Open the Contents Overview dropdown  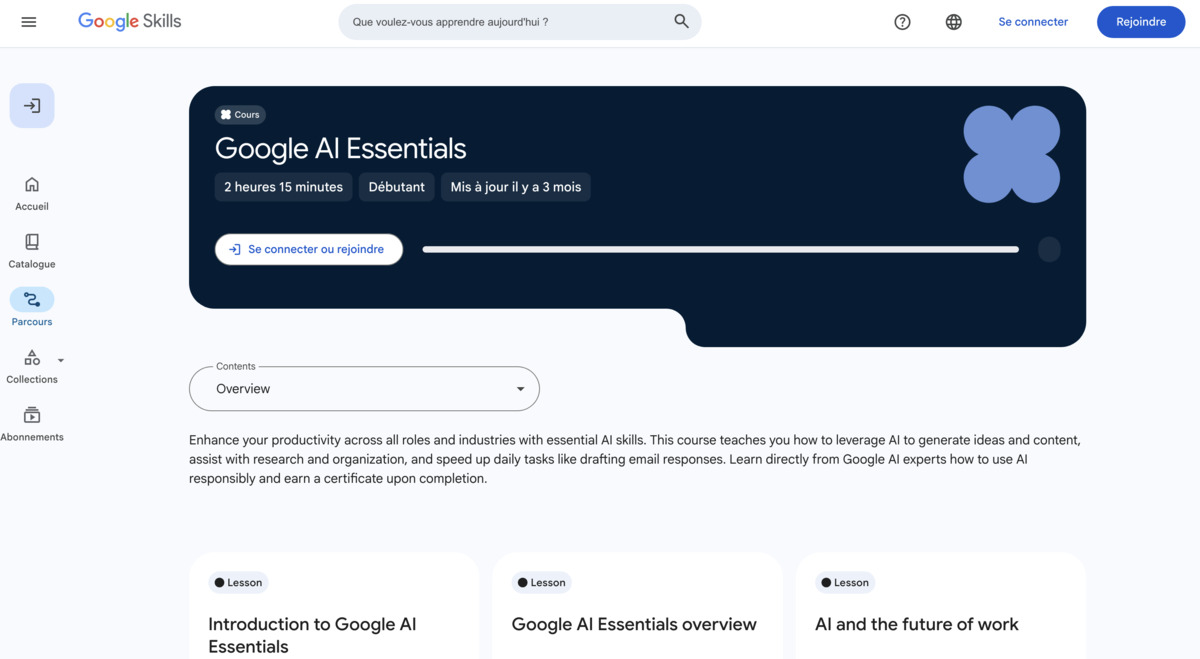click(364, 389)
